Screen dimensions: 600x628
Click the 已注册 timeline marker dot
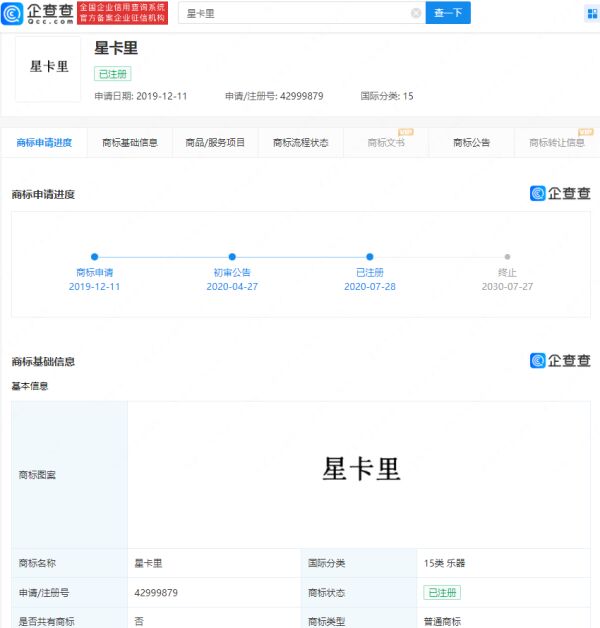(370, 257)
